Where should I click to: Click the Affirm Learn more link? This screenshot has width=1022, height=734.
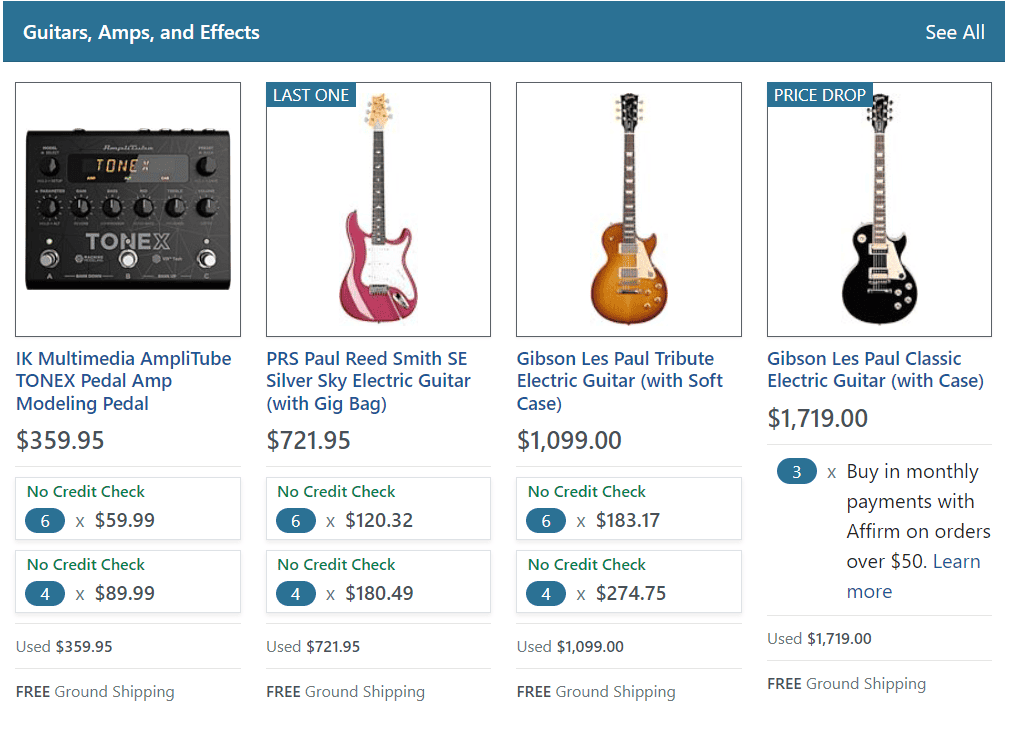(912, 577)
